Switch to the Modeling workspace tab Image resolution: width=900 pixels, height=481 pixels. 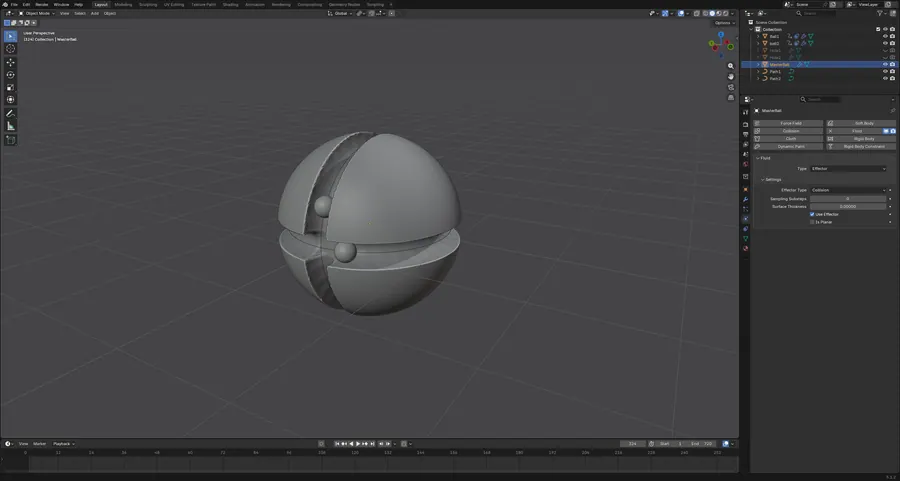pos(123,5)
